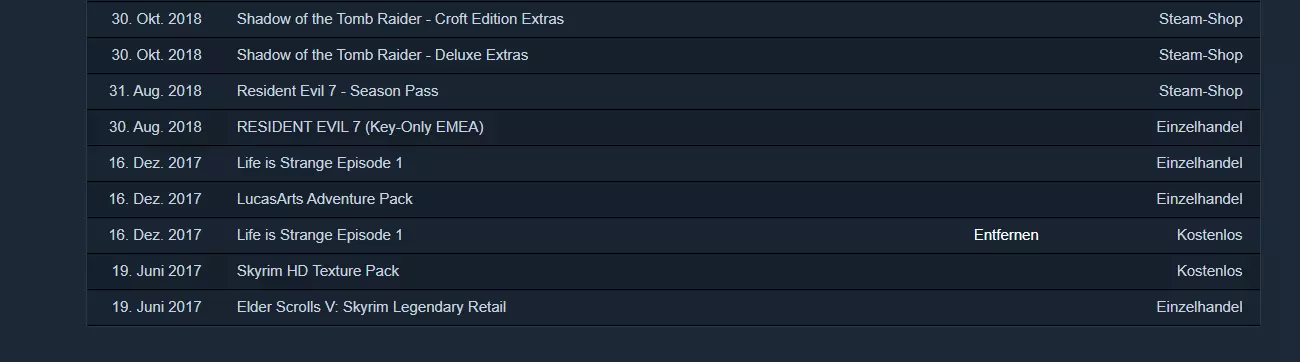Click the date of Croft Edition Extras row

coord(156,19)
